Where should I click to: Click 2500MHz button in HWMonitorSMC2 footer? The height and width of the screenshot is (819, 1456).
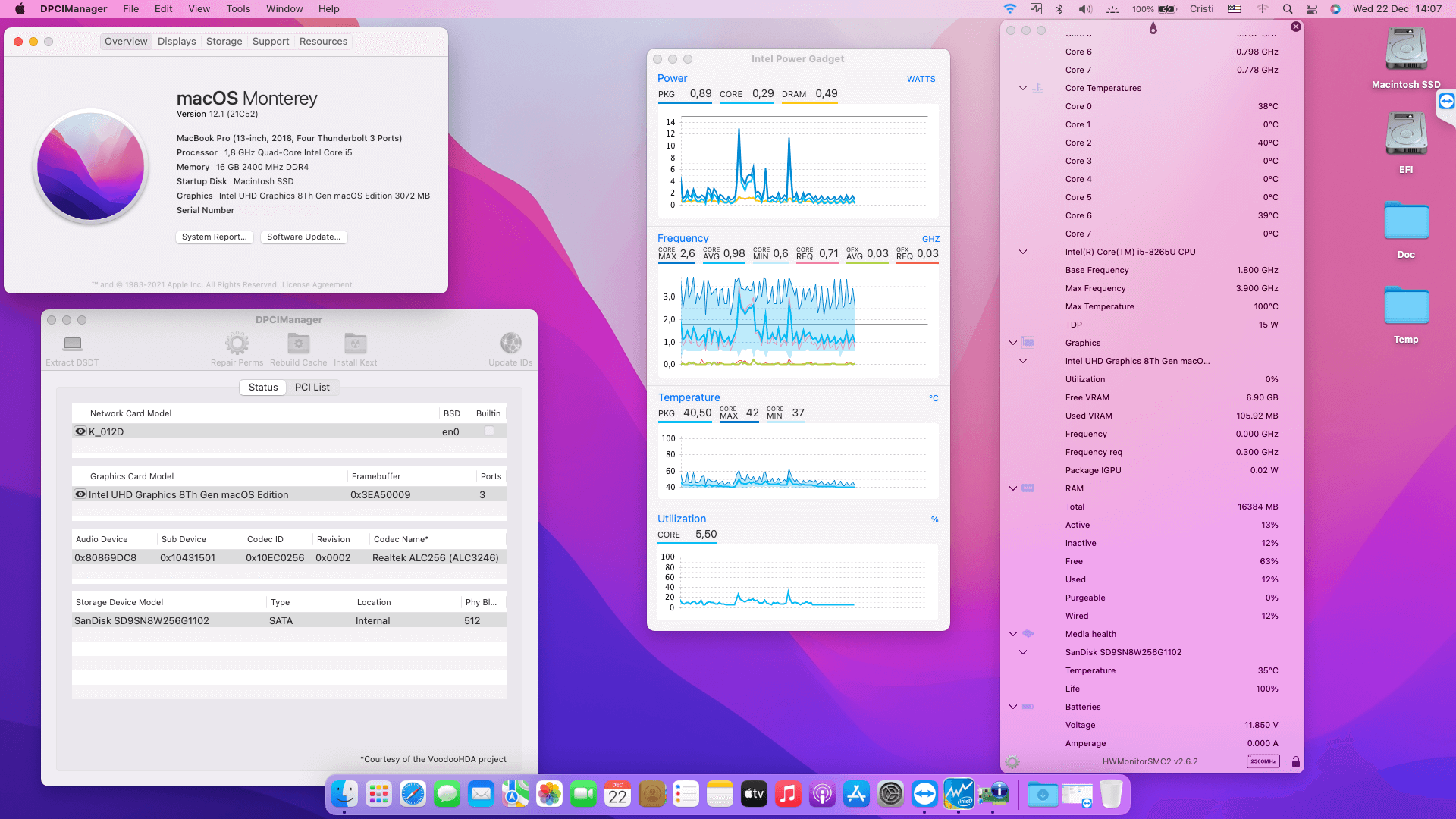coord(1263,761)
